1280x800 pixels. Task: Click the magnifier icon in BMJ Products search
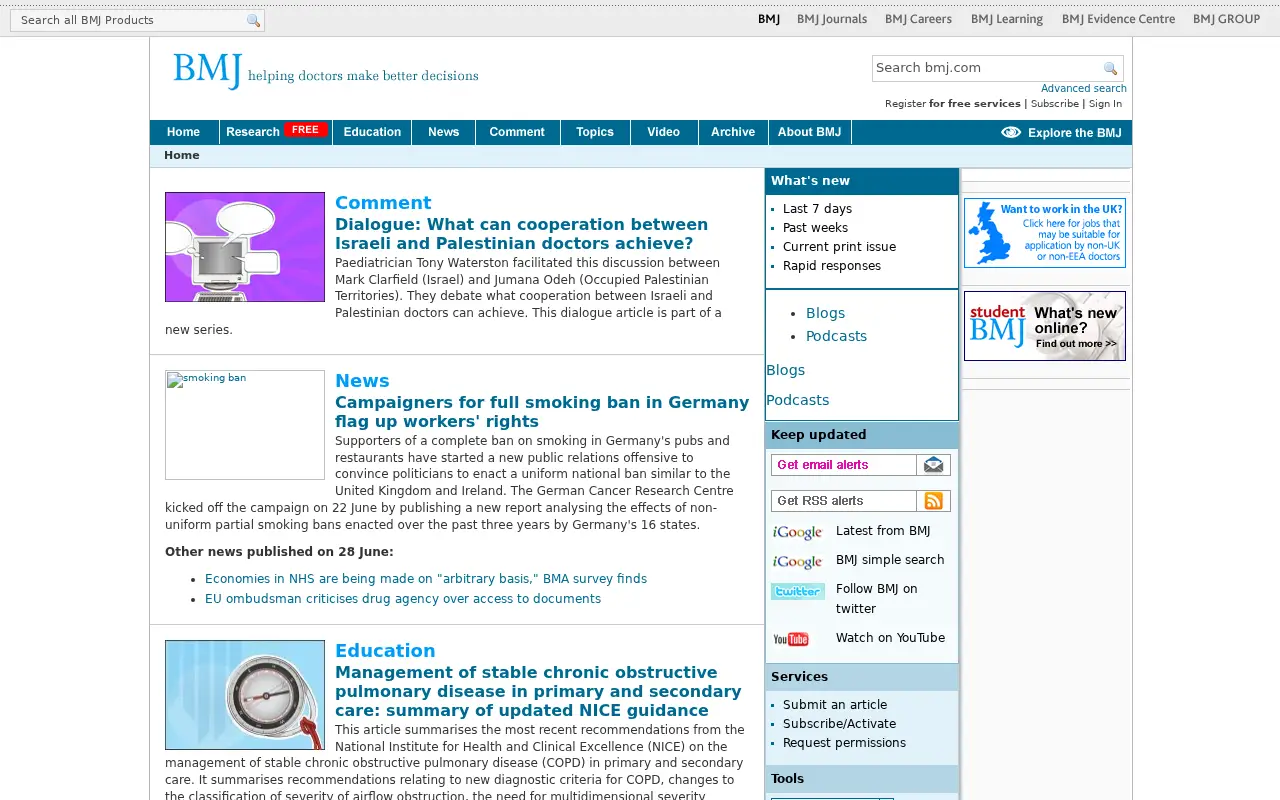coord(253,20)
